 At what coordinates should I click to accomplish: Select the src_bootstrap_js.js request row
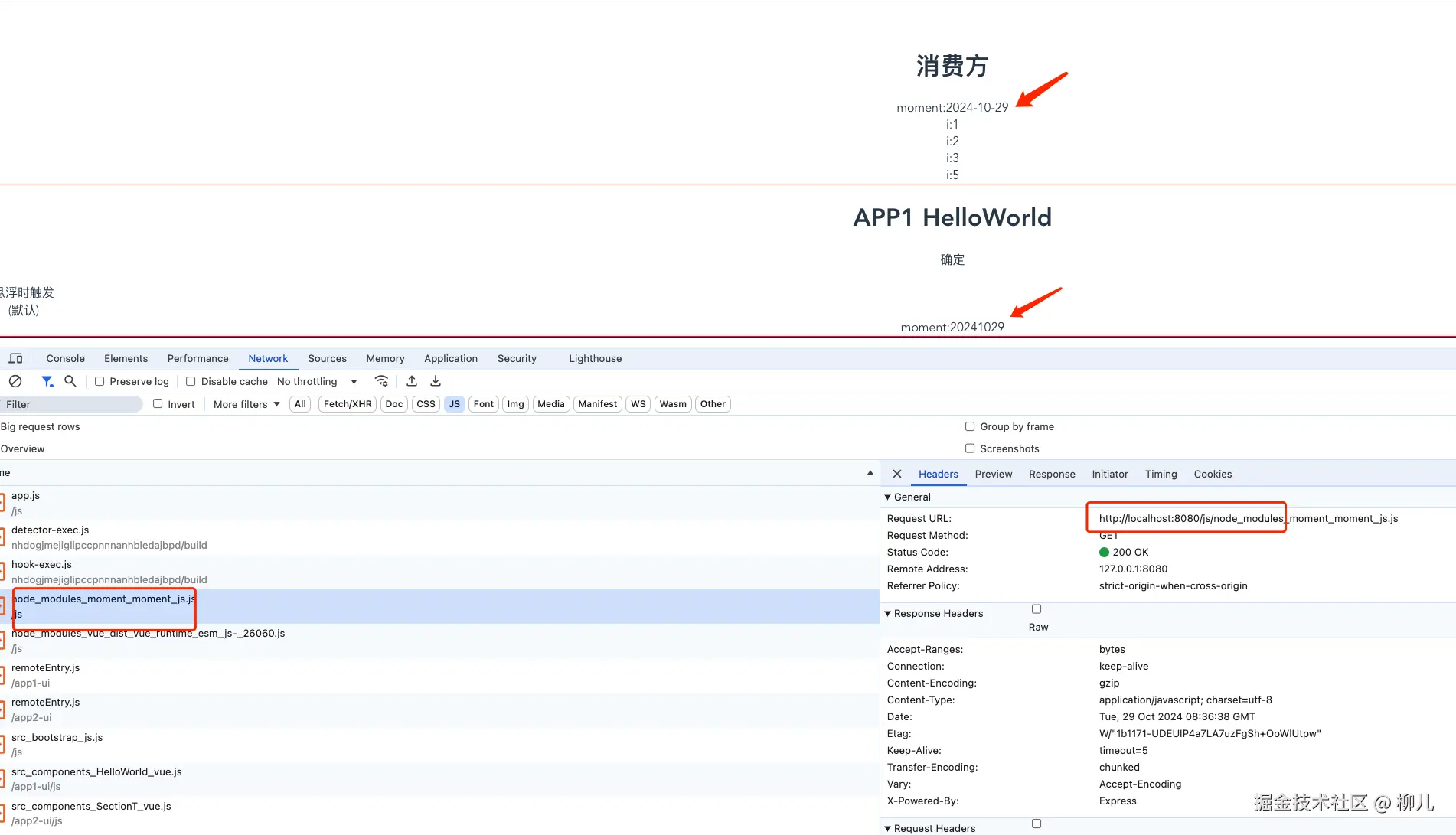pos(439,745)
